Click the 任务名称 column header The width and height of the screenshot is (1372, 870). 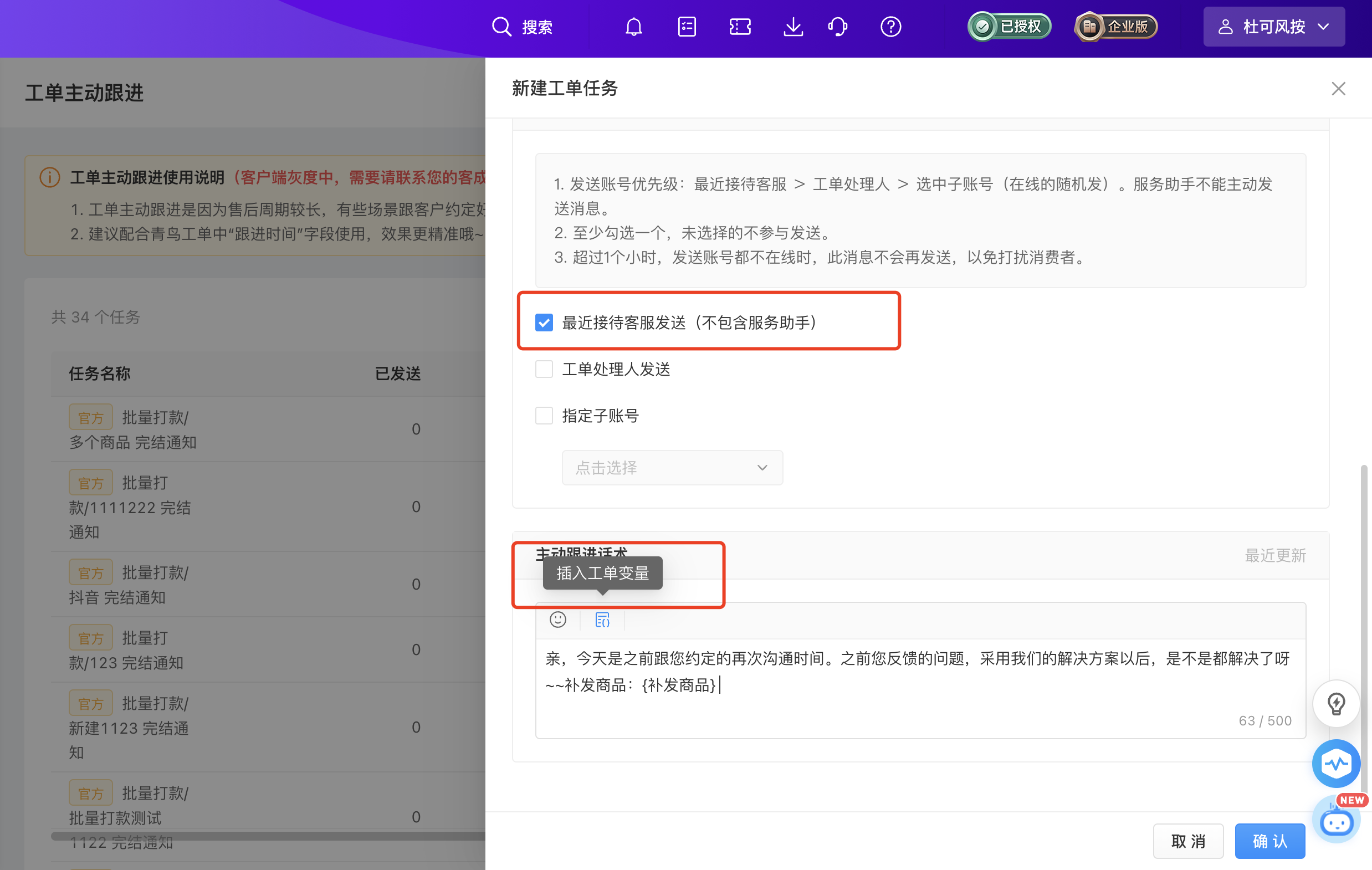coord(100,373)
